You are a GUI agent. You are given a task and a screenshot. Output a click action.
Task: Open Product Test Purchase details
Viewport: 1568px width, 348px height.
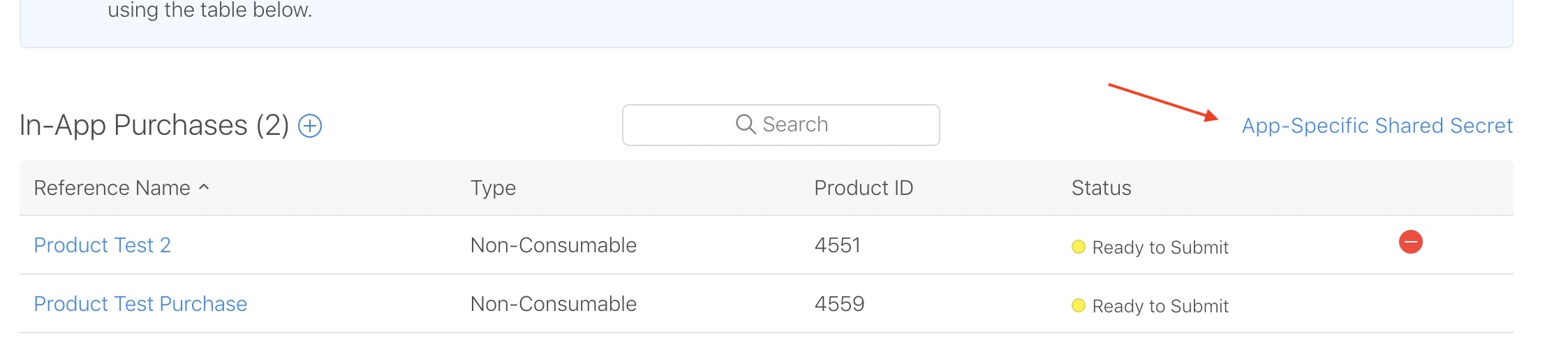pos(140,304)
